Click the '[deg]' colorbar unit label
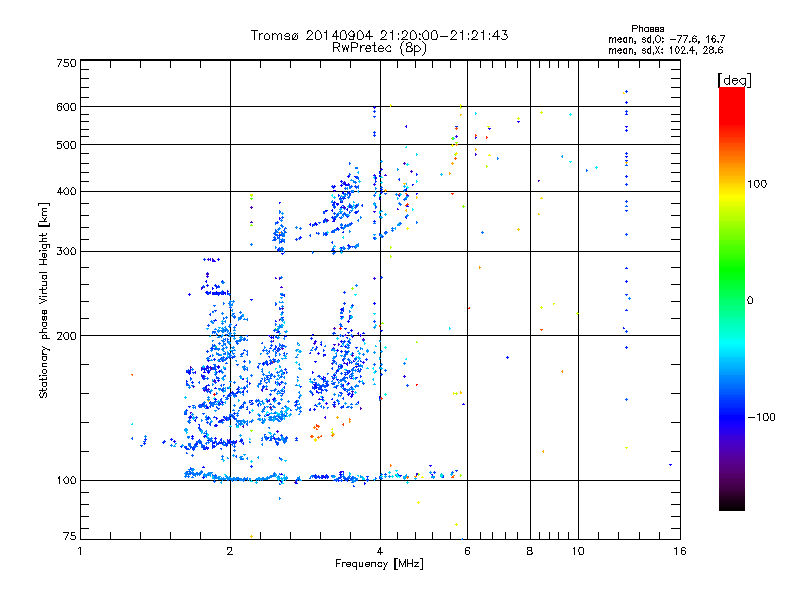Viewport: 800px width, 600px height. 734,80
